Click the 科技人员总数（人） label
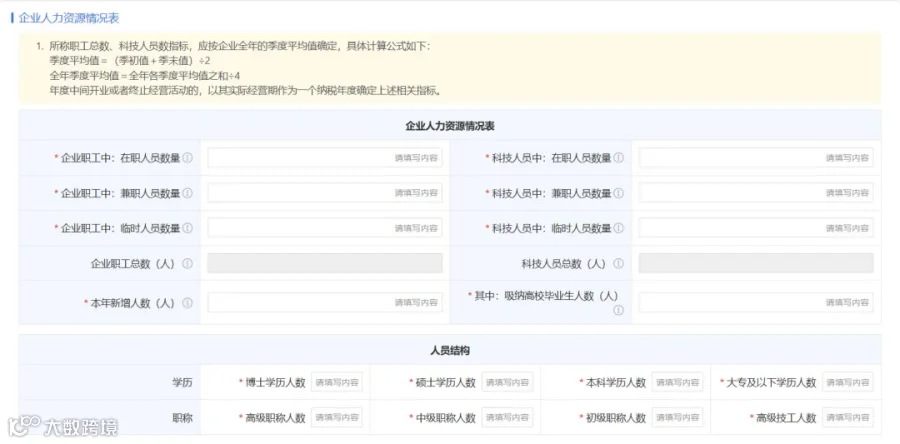900x444 pixels. click(566, 264)
